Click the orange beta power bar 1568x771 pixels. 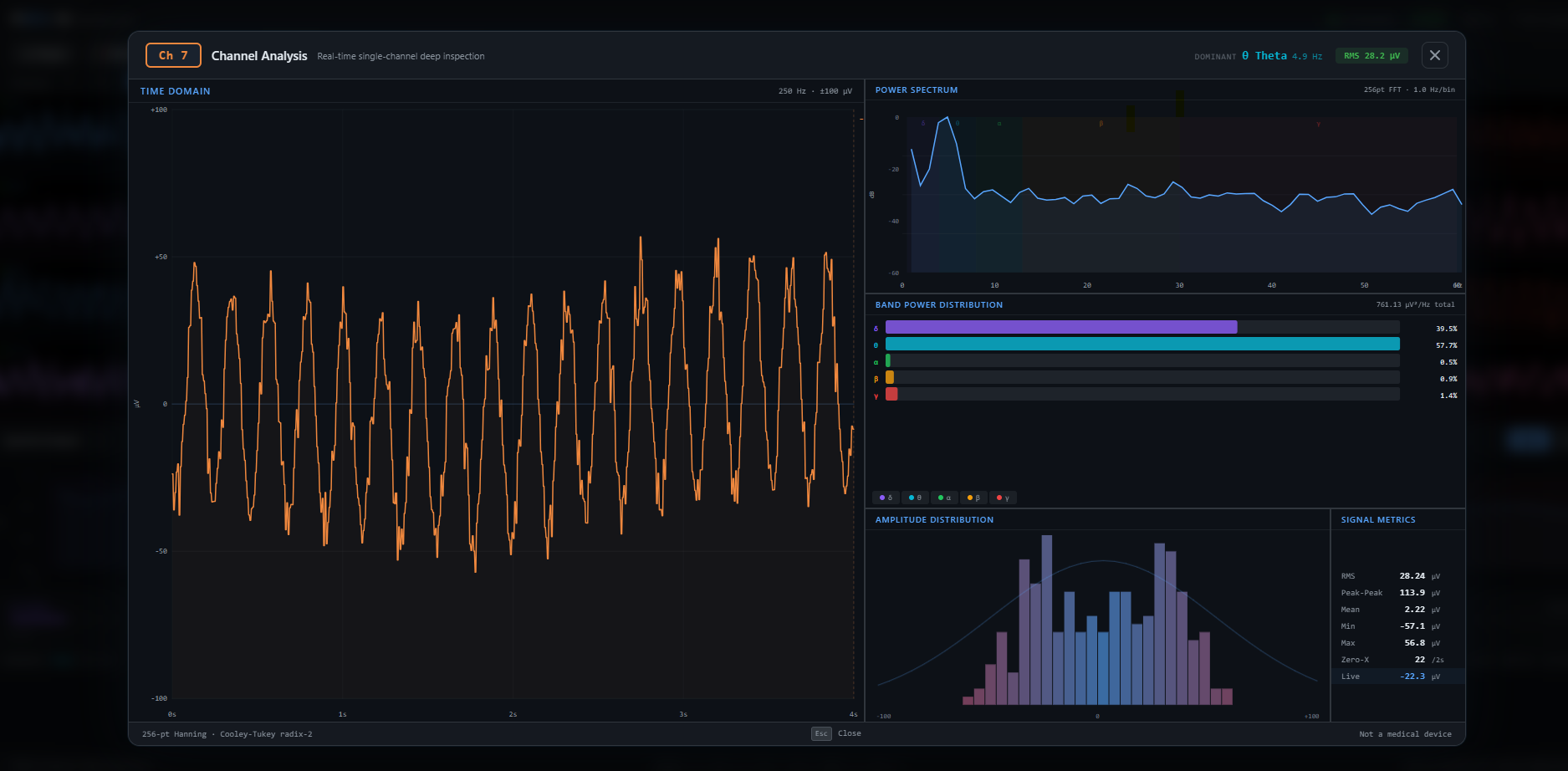pyautogui.click(x=890, y=378)
